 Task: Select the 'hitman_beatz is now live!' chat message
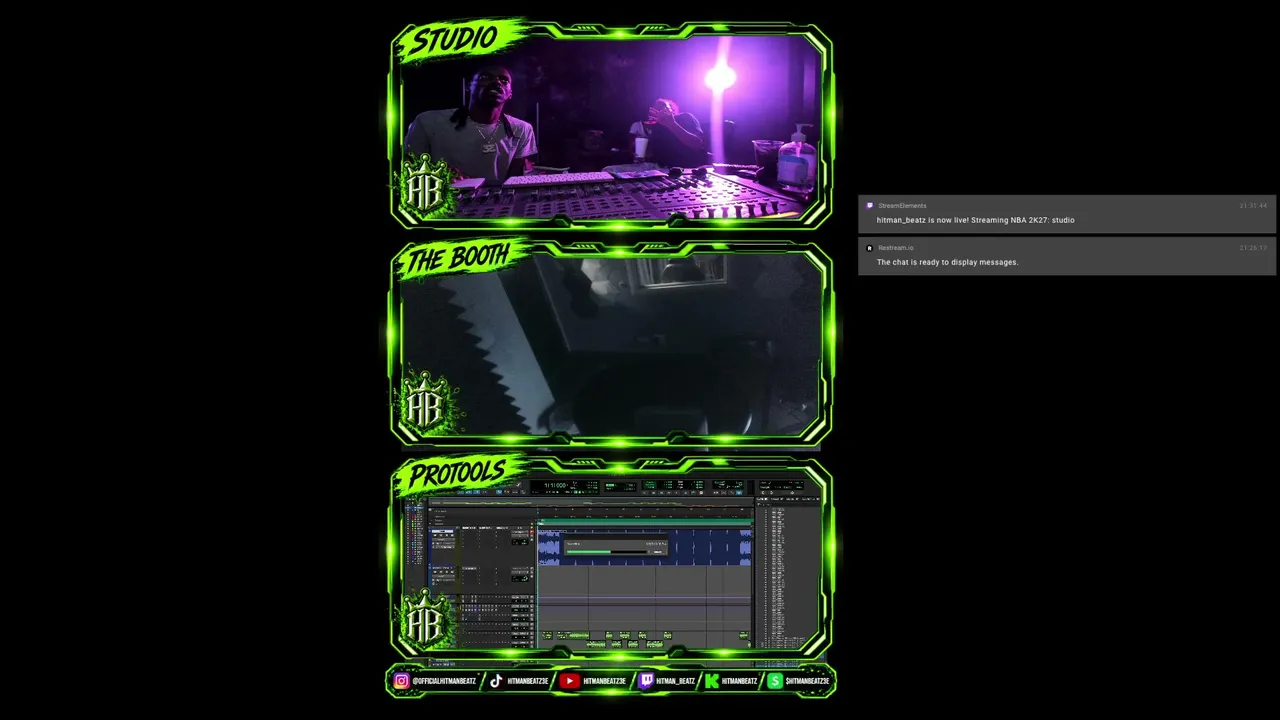coord(976,220)
